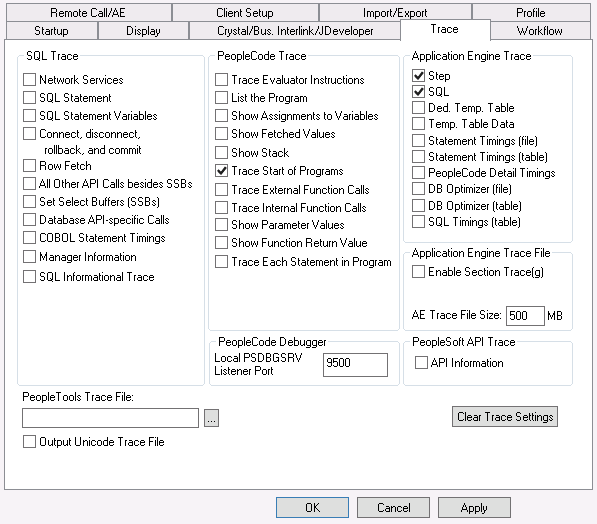Go to the Import/Export tab
Image resolution: width=597 pixels, height=524 pixels.
(395, 13)
